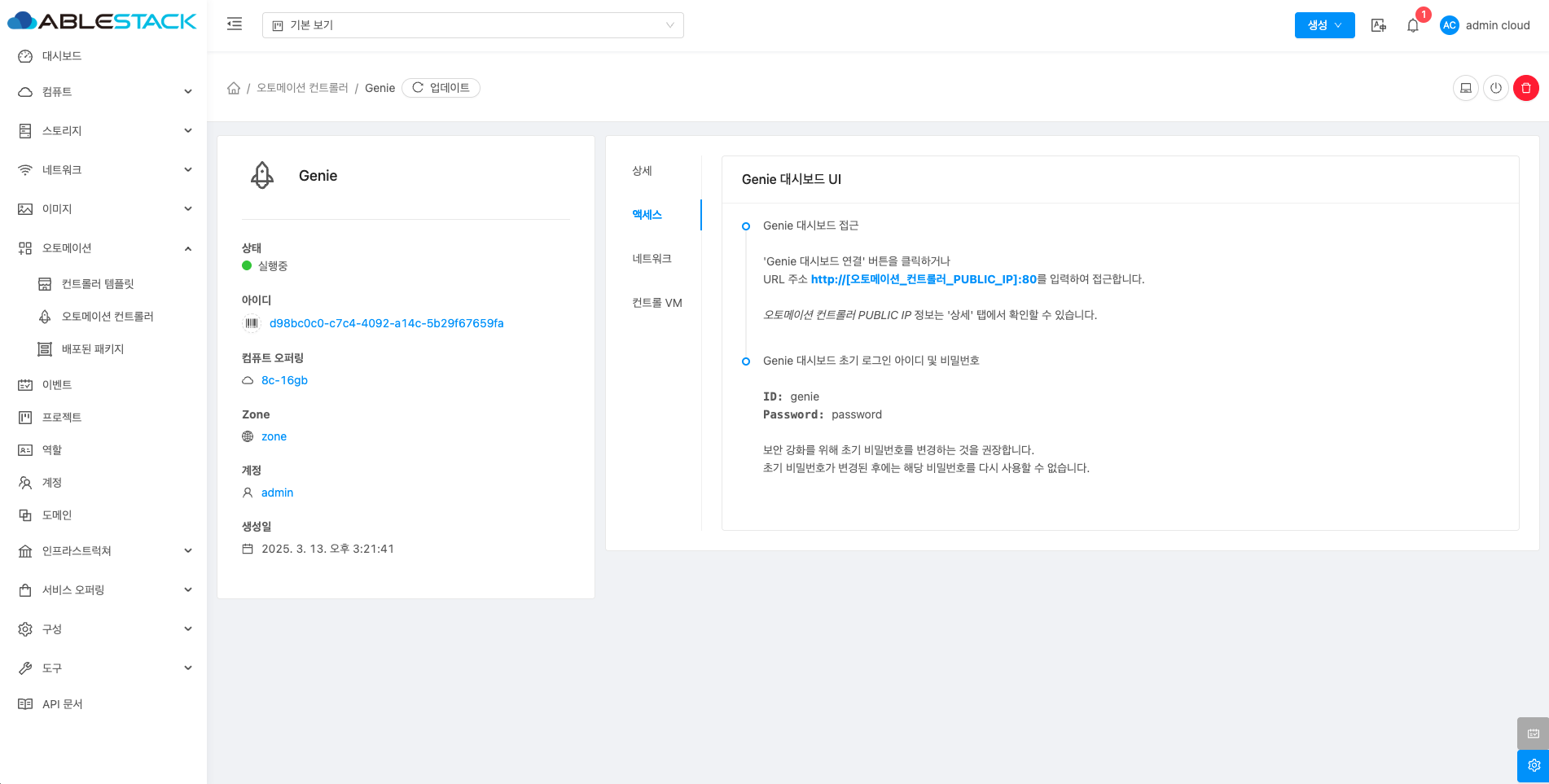Expand the 도구 sidebar menu
Image resolution: width=1549 pixels, height=784 pixels.
point(103,668)
